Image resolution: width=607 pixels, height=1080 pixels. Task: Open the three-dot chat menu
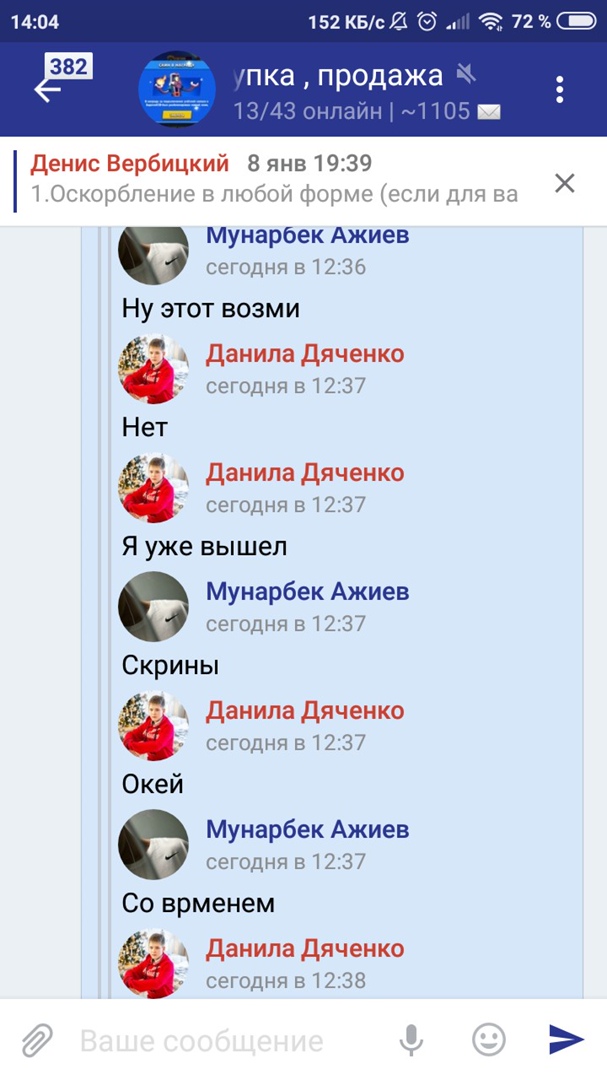click(559, 90)
